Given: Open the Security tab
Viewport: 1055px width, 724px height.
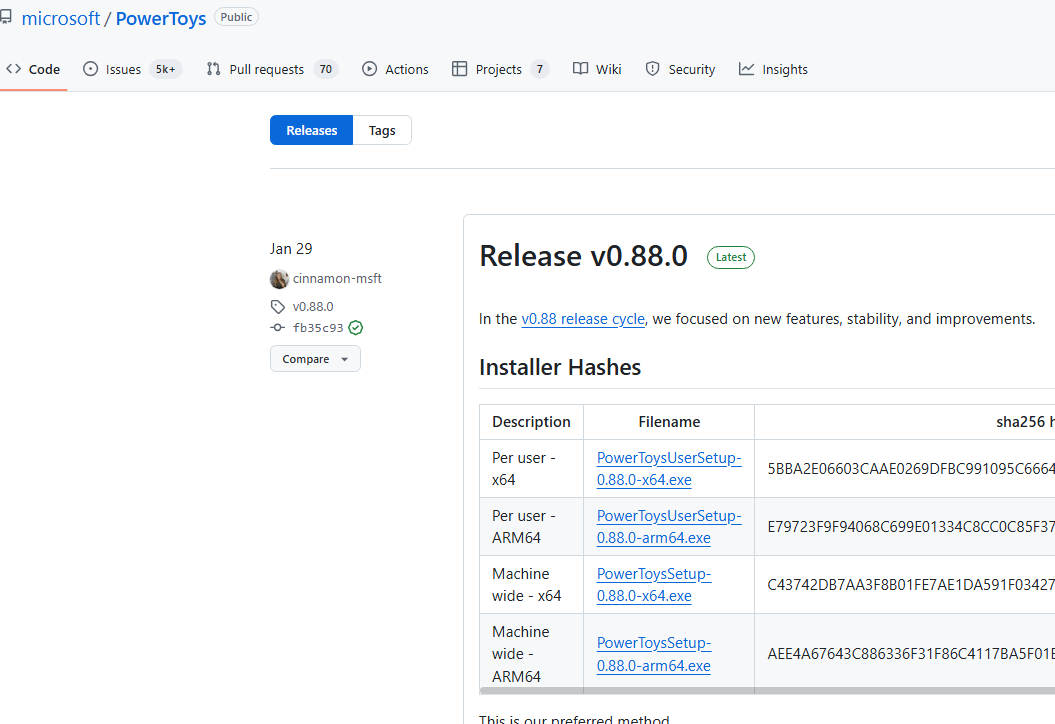Looking at the screenshot, I should [x=680, y=69].
